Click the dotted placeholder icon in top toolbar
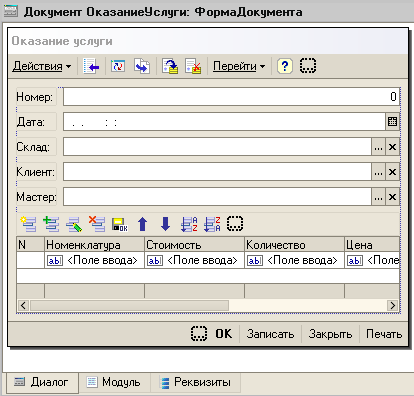This screenshot has width=414, height=396. pyautogui.click(x=308, y=66)
